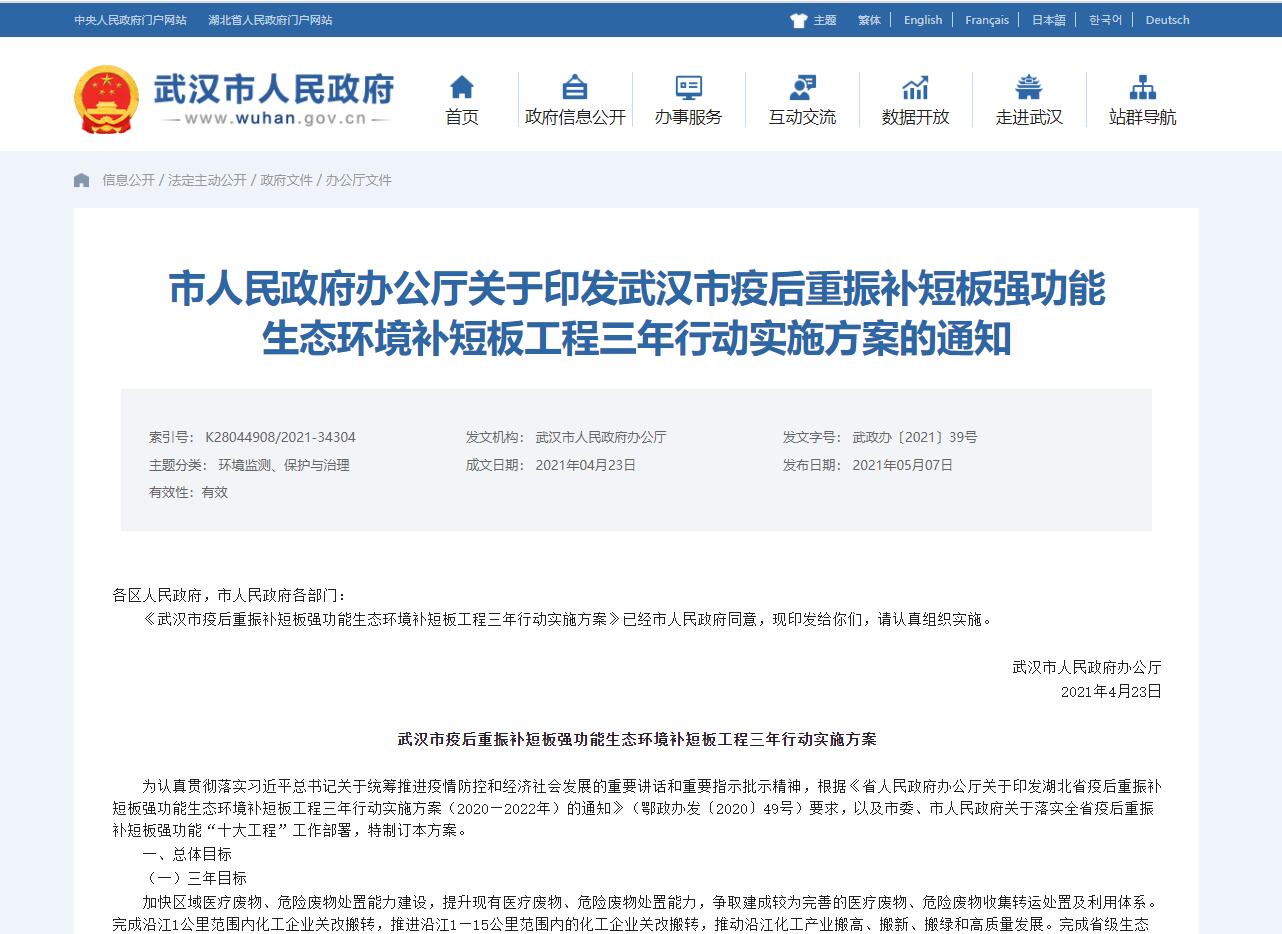This screenshot has height=934, width=1282.
Task: Click the 站群导航 sitemap icon
Action: pos(1142,87)
